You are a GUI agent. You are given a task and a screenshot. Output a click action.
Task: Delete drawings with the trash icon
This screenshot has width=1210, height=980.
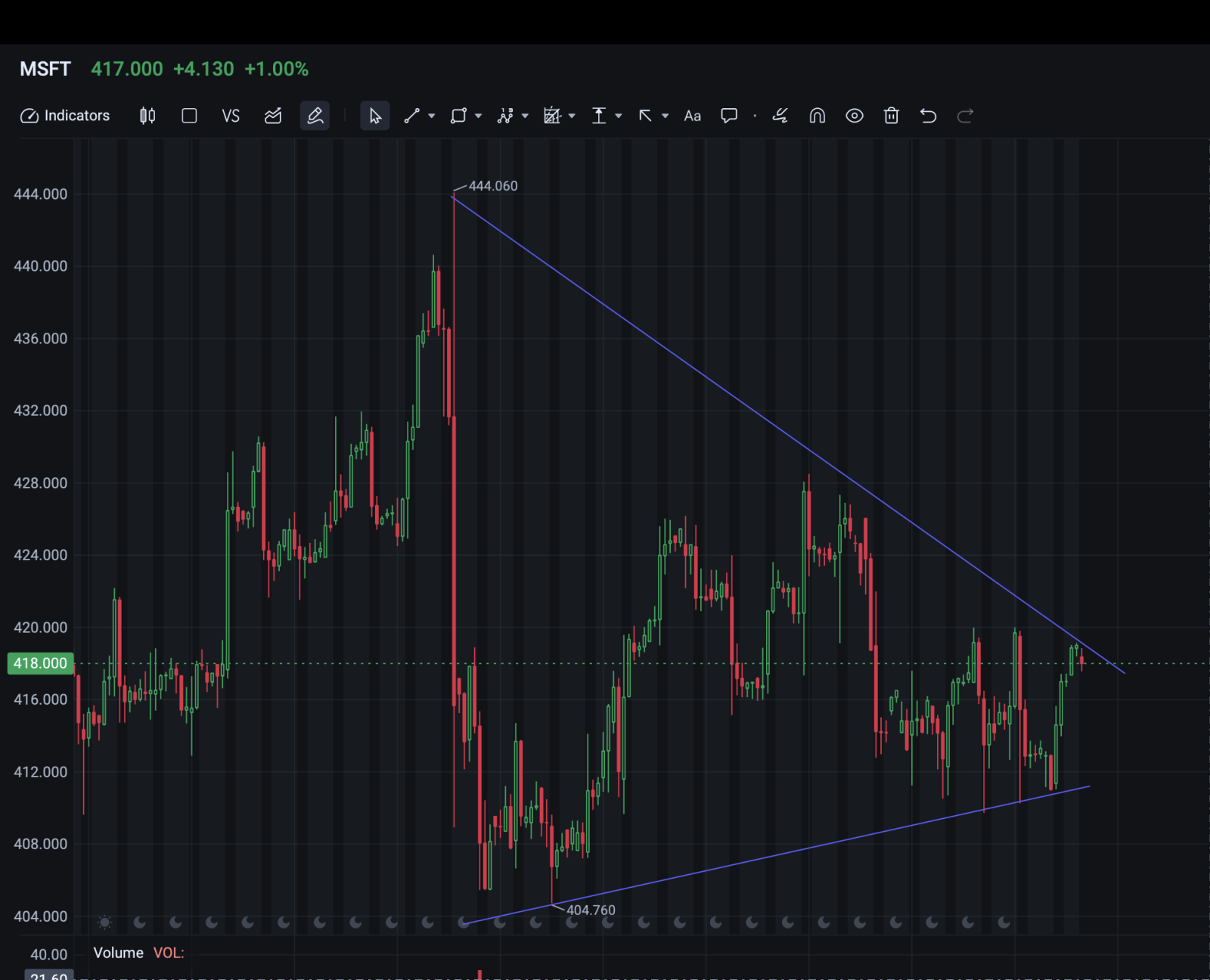pyautogui.click(x=892, y=116)
